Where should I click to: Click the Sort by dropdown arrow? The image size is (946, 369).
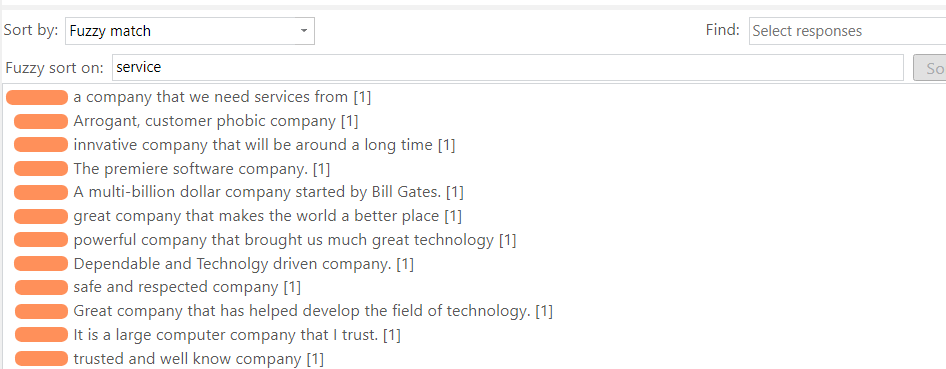(304, 31)
